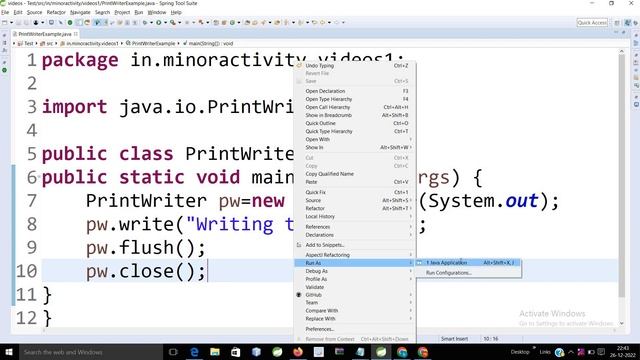Expand AspectJ Refactoring submenu
This screenshot has height=360, width=640.
tap(355, 255)
